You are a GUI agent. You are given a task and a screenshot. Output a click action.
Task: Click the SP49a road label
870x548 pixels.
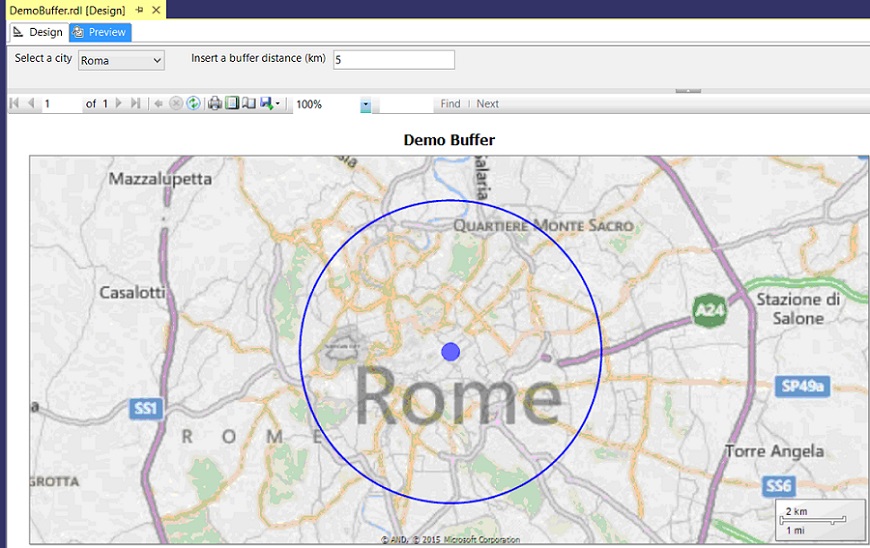[x=802, y=386]
